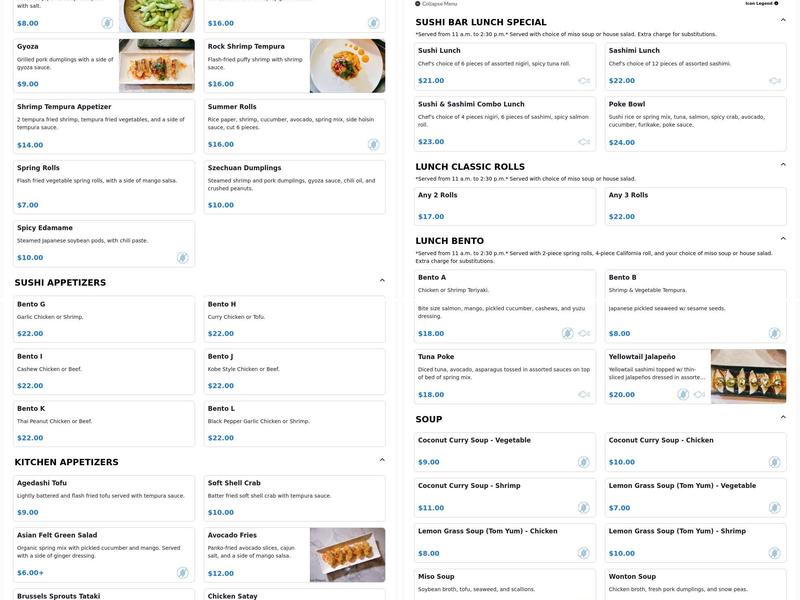
Task: Collapse the SUSHI BAR LUNCH SPECIAL section
Action: point(781,19)
